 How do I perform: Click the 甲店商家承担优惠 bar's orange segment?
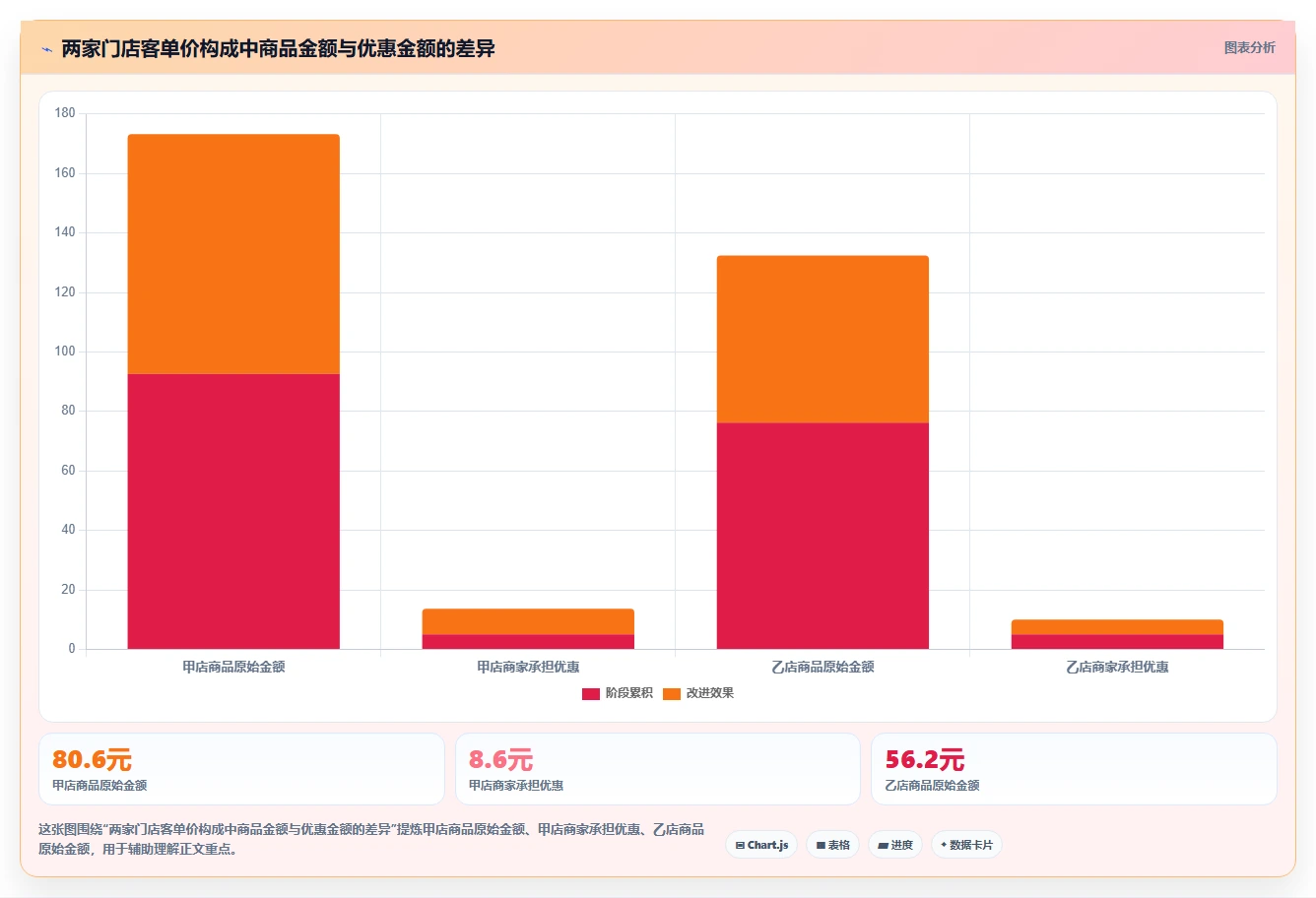pyautogui.click(x=528, y=621)
